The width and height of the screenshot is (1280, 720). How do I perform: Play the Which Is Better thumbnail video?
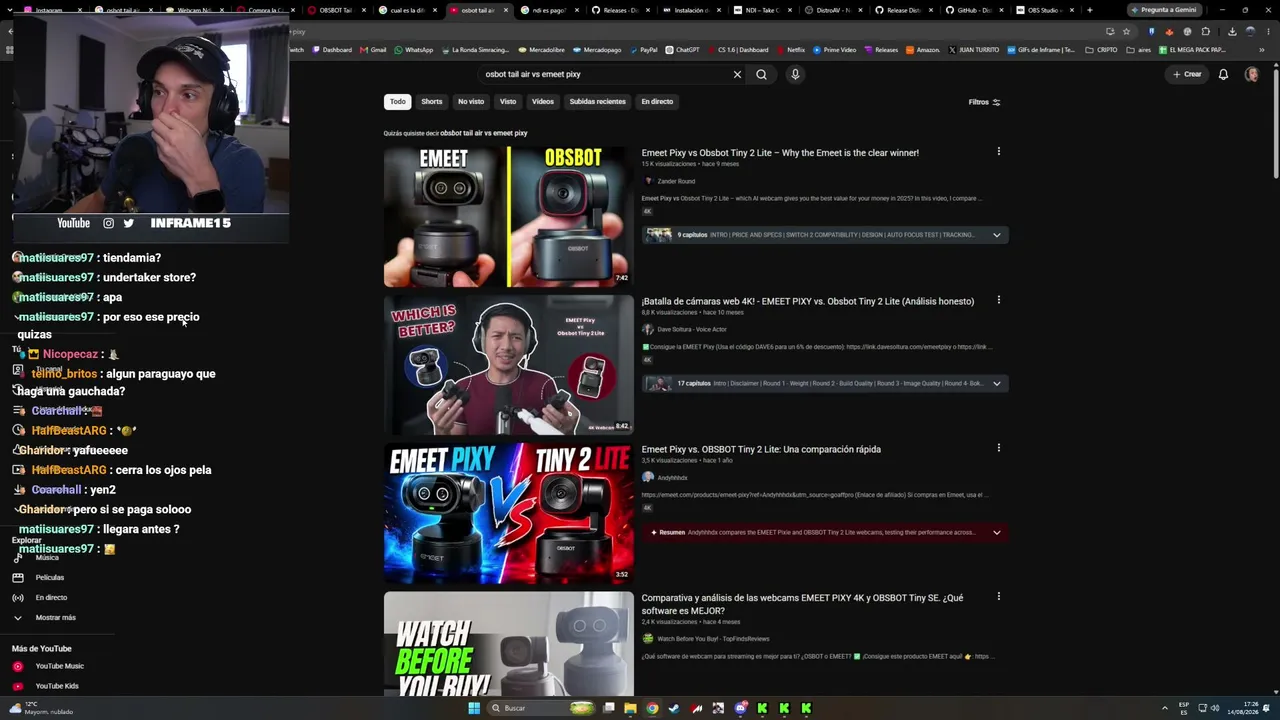point(509,364)
